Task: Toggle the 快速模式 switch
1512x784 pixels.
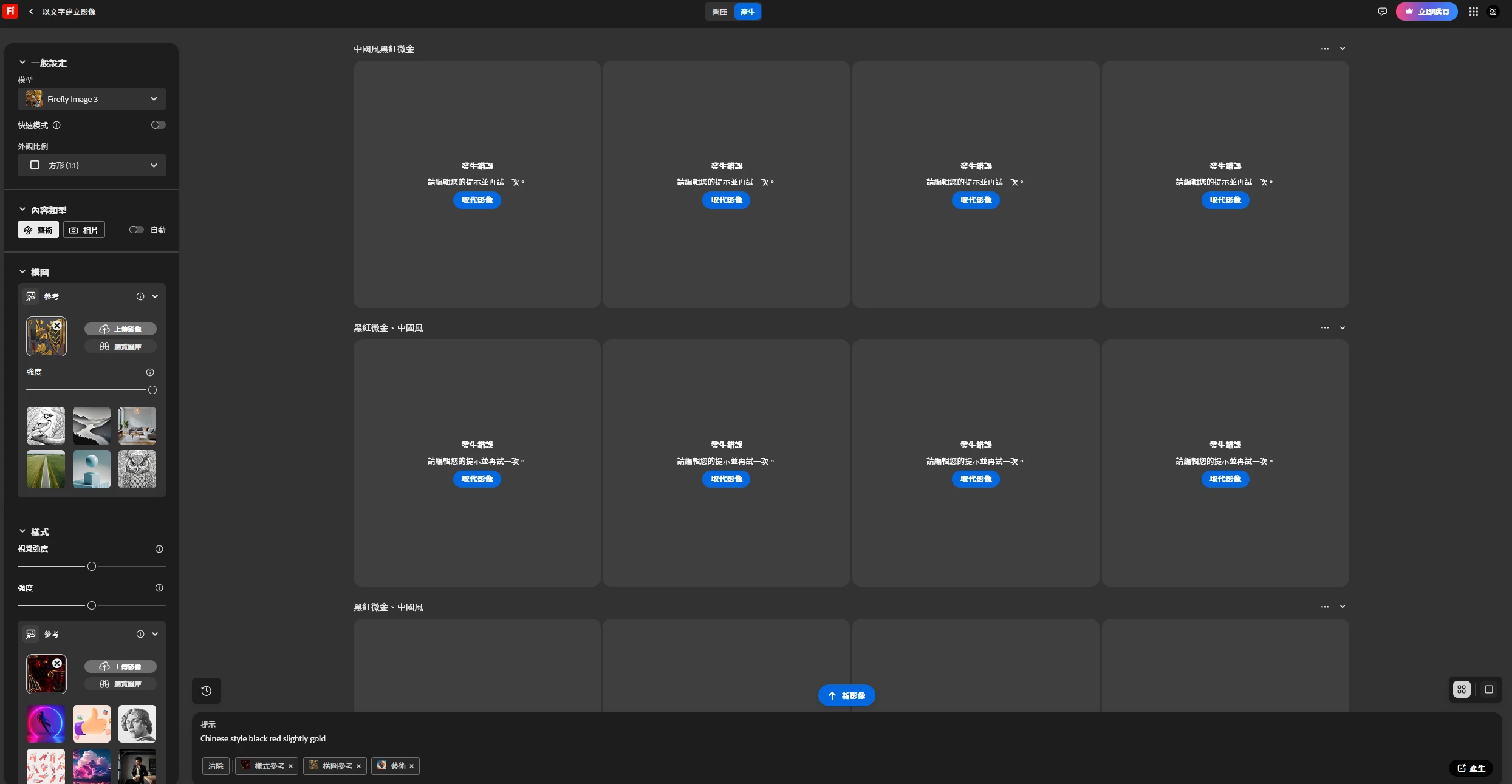Action: 158,125
